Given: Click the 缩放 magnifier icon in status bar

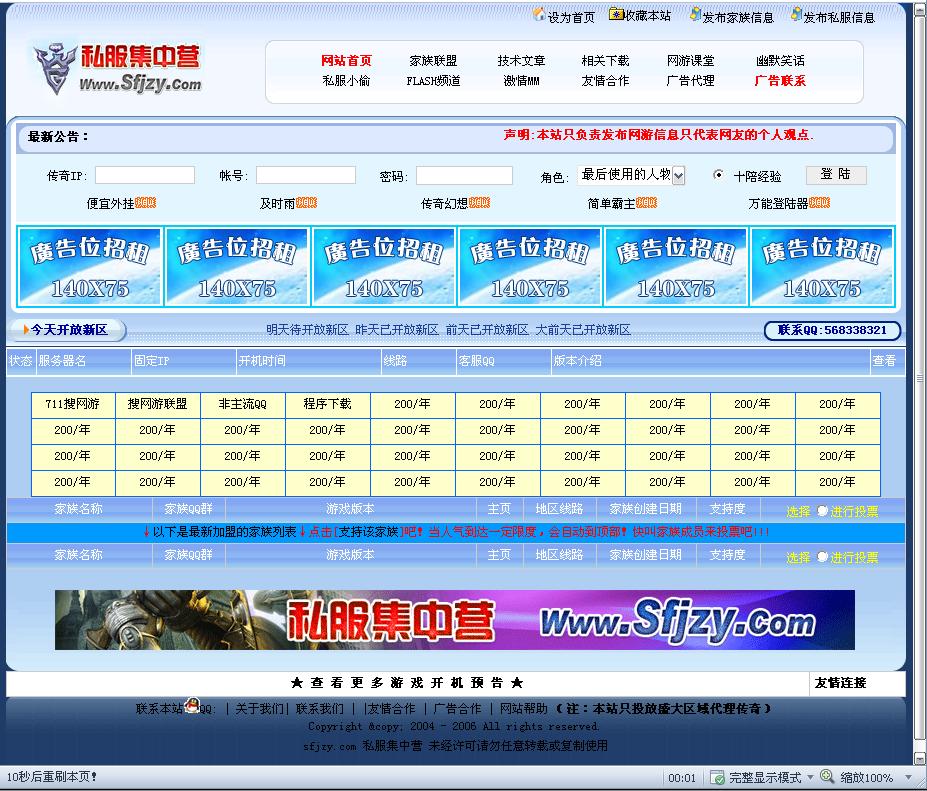Looking at the screenshot, I should click(827, 778).
